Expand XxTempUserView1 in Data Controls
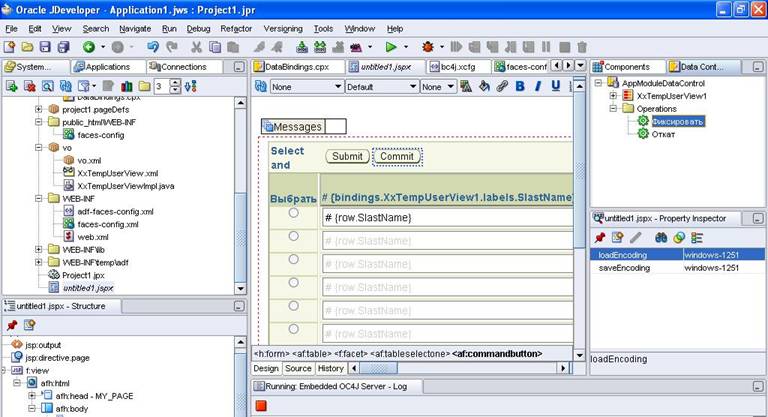768x417 pixels. tap(613, 96)
